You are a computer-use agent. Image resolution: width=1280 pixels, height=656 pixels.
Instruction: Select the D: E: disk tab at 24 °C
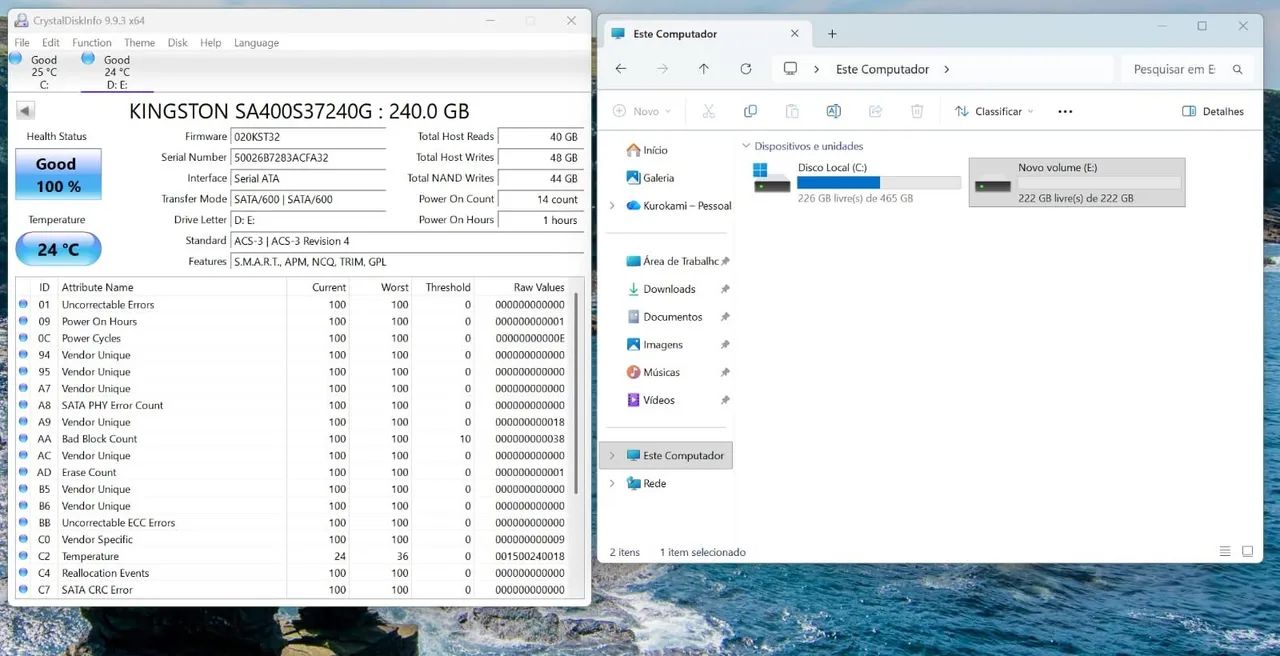click(x=117, y=72)
